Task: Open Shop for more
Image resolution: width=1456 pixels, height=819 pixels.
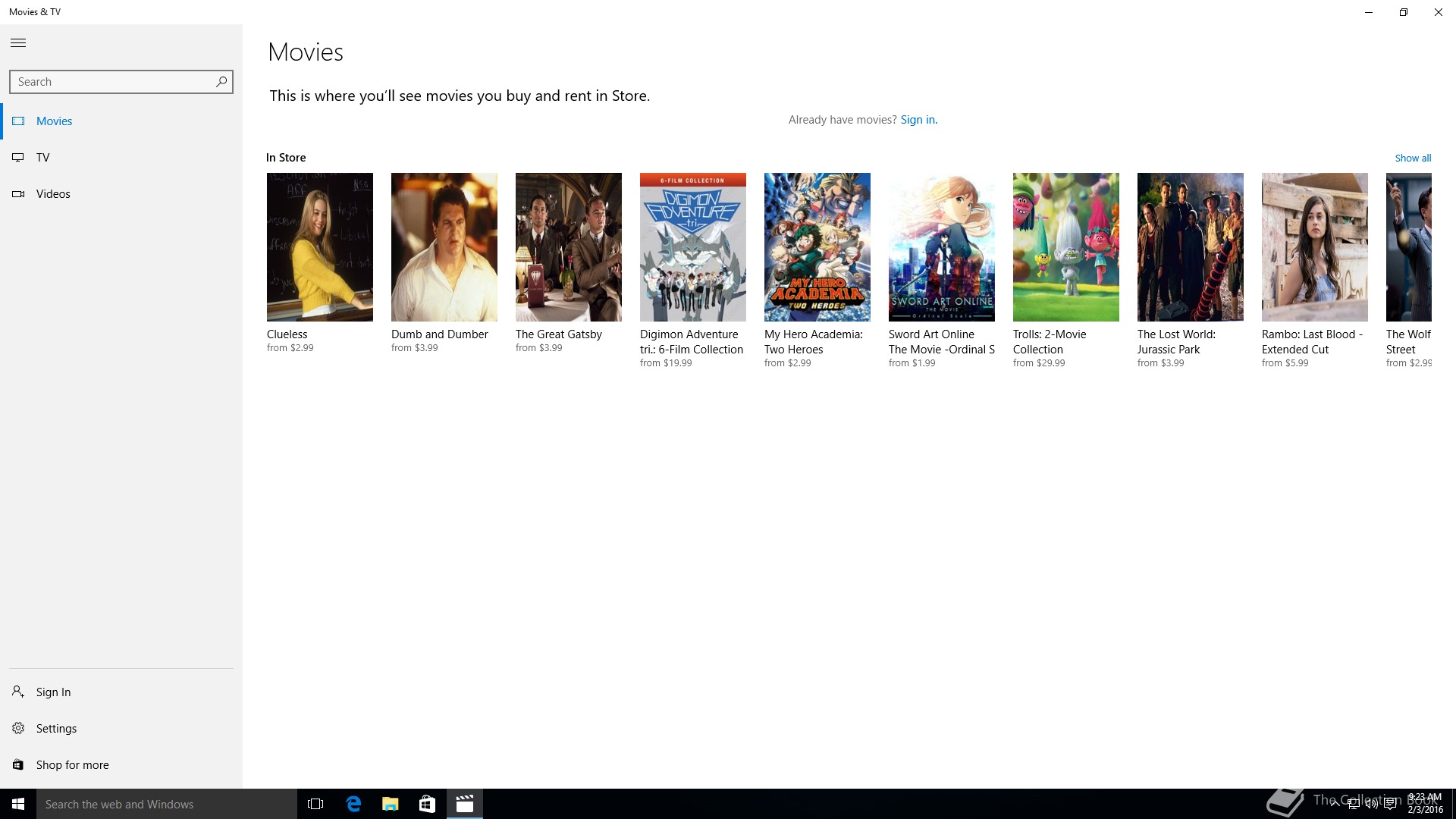Action: click(121, 764)
